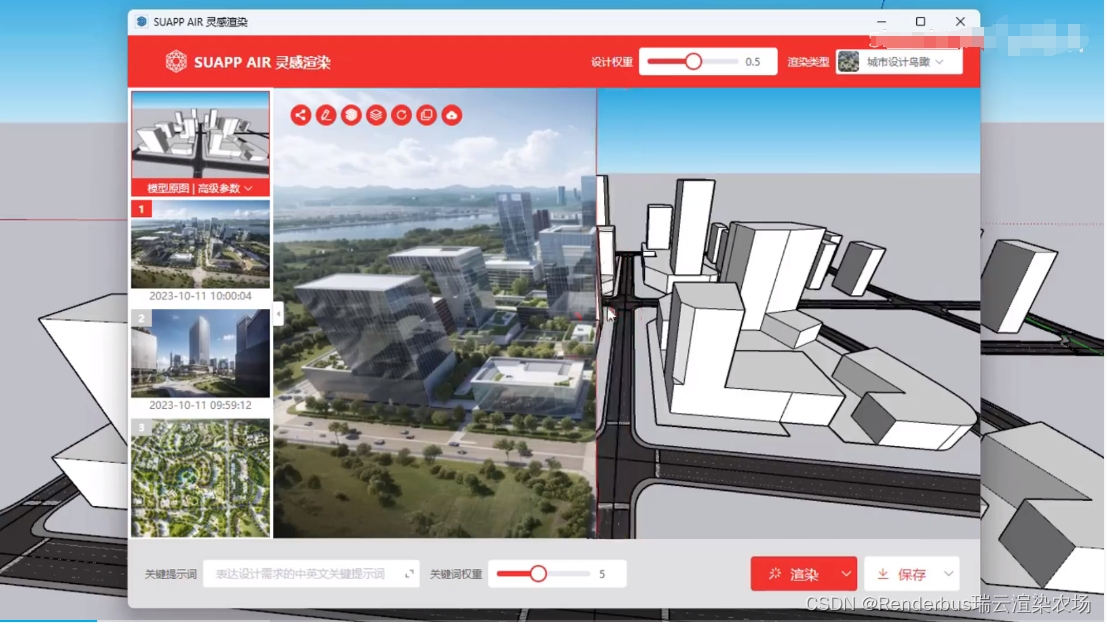Click the cloud upload icon on the render toolbar
The height and width of the screenshot is (623, 1106).
(452, 115)
